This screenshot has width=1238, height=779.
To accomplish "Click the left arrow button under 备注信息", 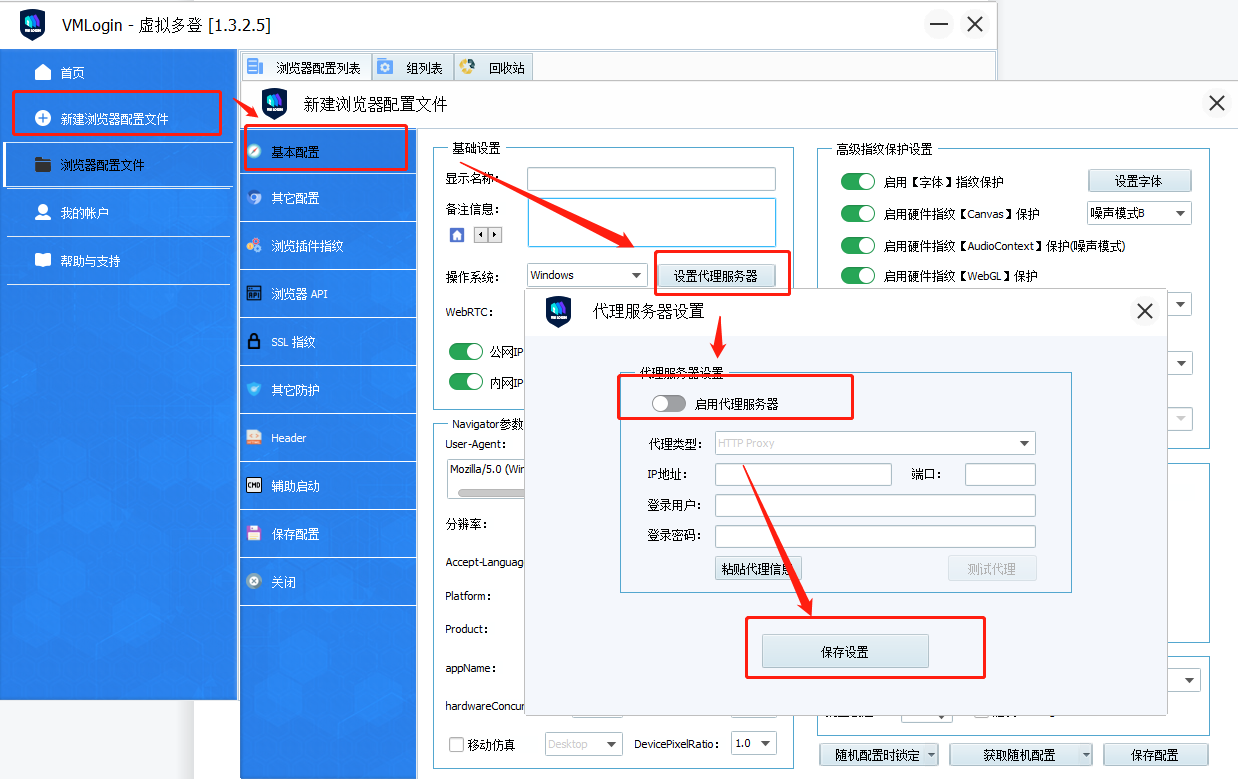I will point(480,235).
